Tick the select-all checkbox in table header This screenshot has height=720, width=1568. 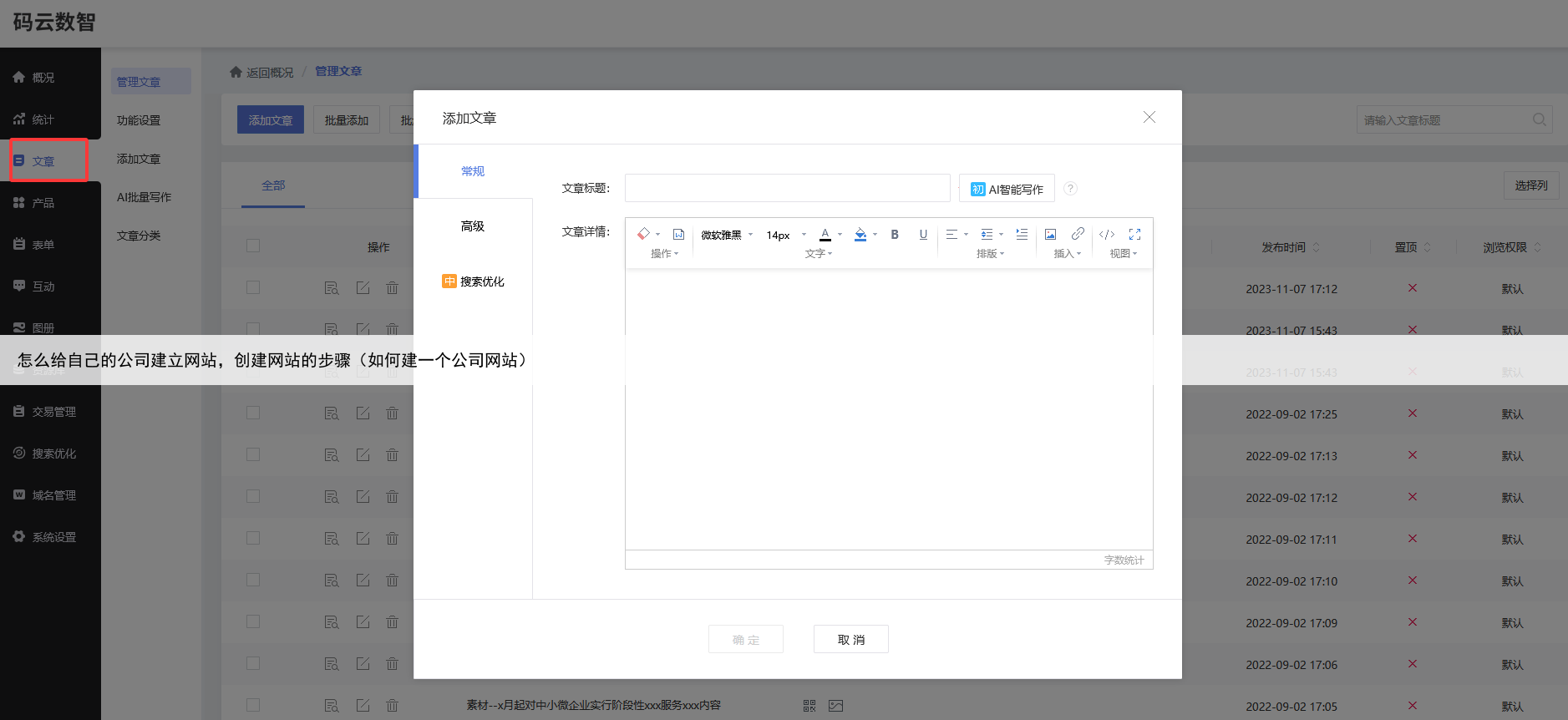pyautogui.click(x=253, y=246)
